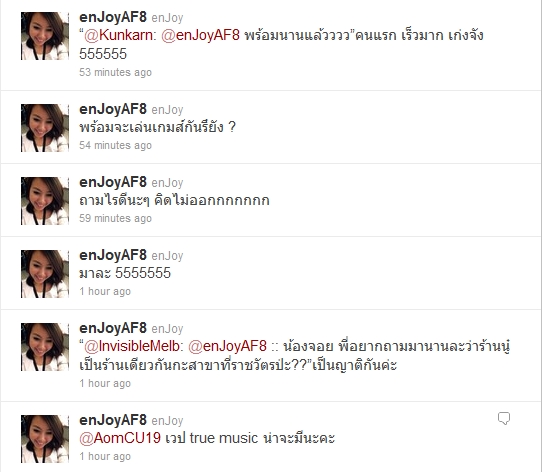
Task: Click the timestamp under the 'มาละ 5555555' tweet
Action: [x=105, y=291]
